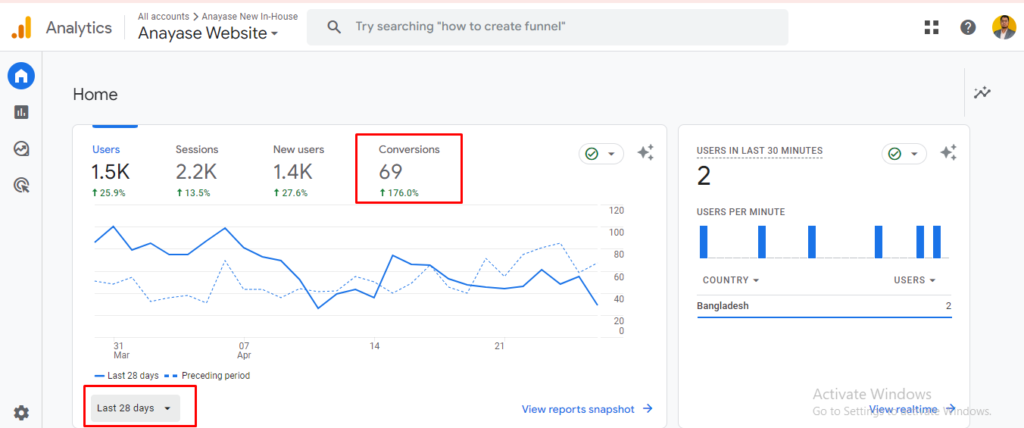This screenshot has height=428, width=1024.
Task: Open the Anayase Website property selector
Action: pyautogui.click(x=208, y=34)
